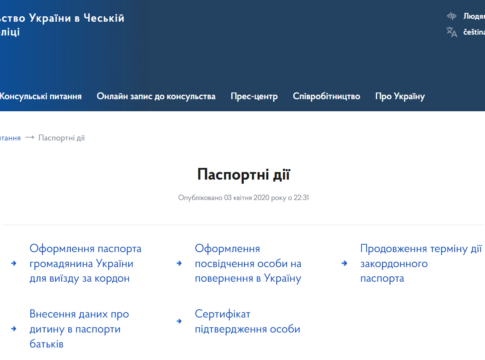Image resolution: width=485 pixels, height=360 pixels.
Task: Open Сертифікат підтвердження особи link
Action: click(247, 321)
